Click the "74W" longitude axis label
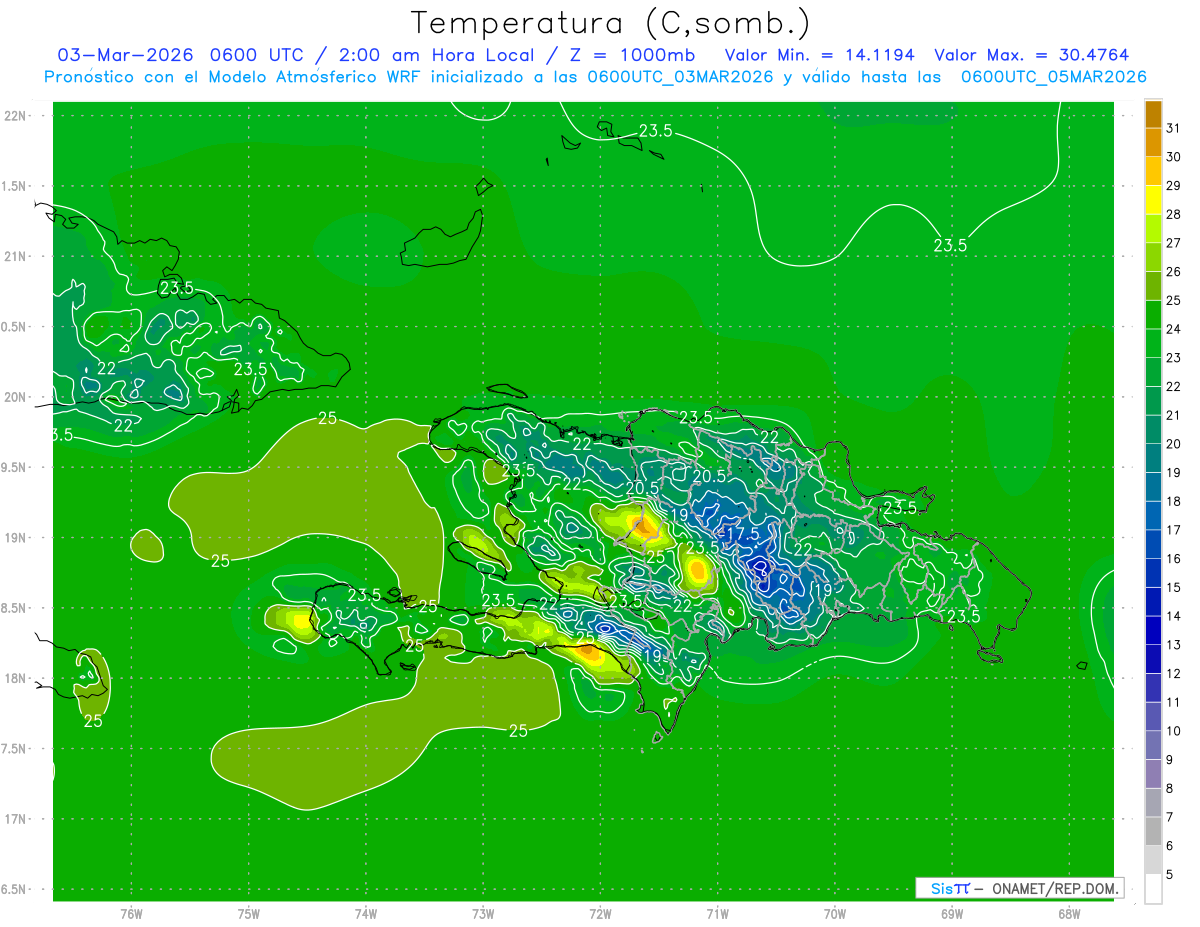 click(x=365, y=914)
